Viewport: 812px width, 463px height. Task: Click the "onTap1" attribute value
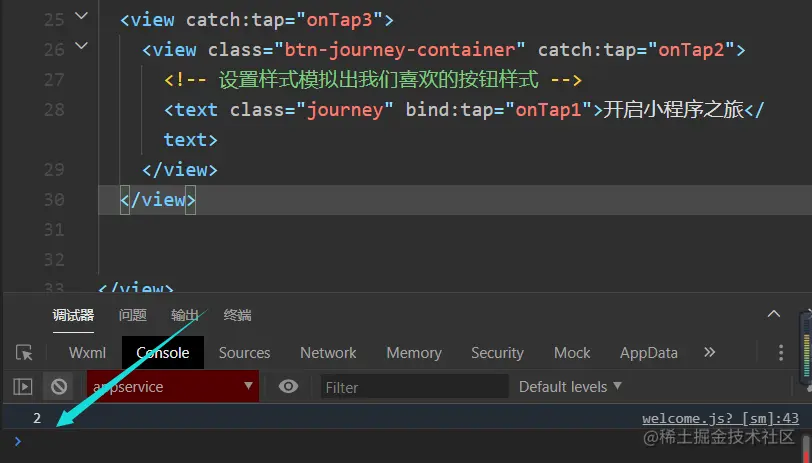pos(549,110)
